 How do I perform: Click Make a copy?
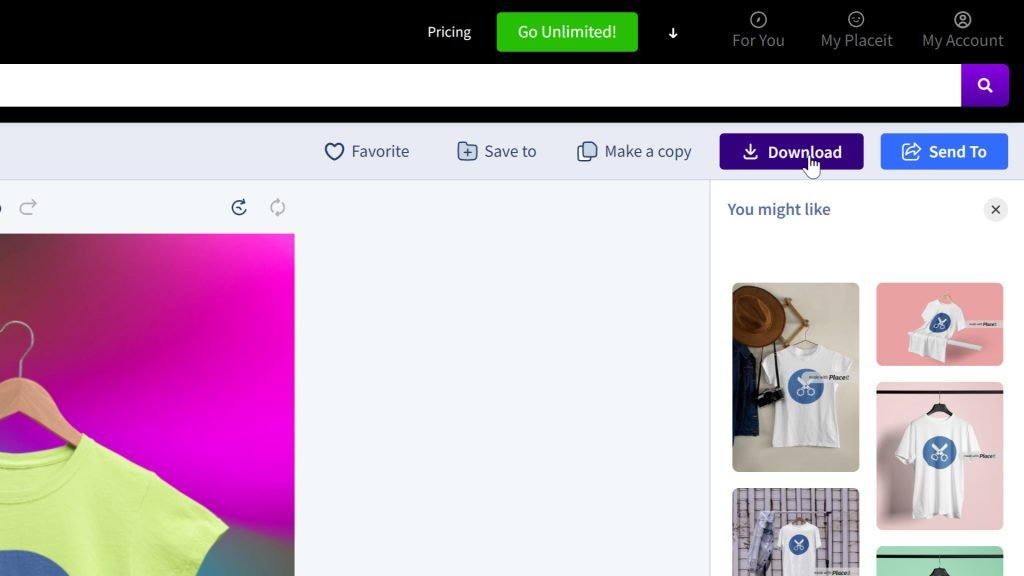coord(634,152)
